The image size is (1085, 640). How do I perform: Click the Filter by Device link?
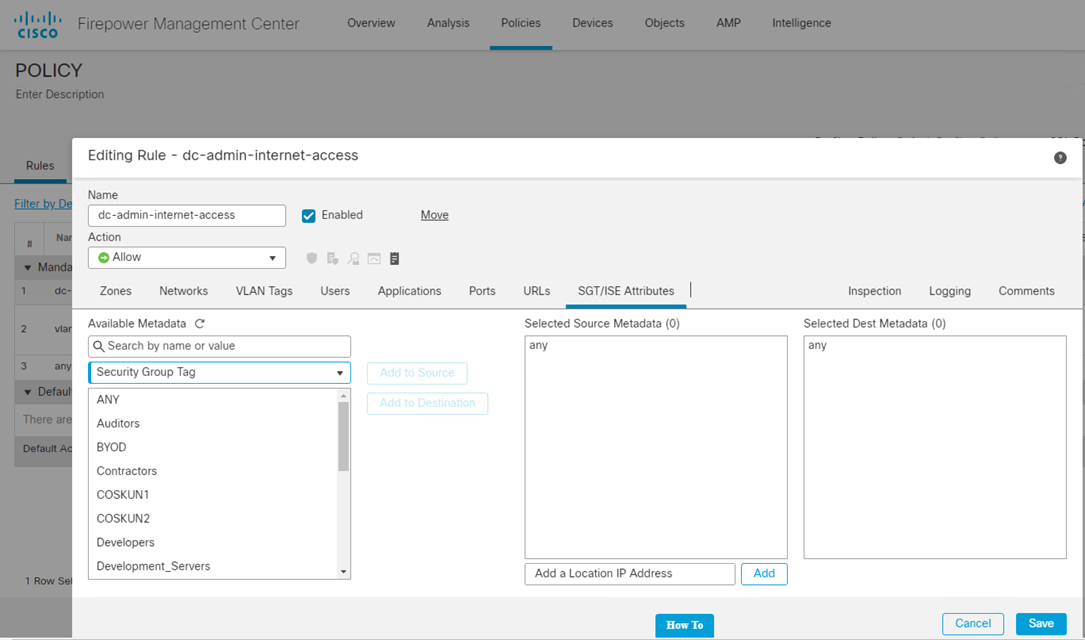[43, 203]
